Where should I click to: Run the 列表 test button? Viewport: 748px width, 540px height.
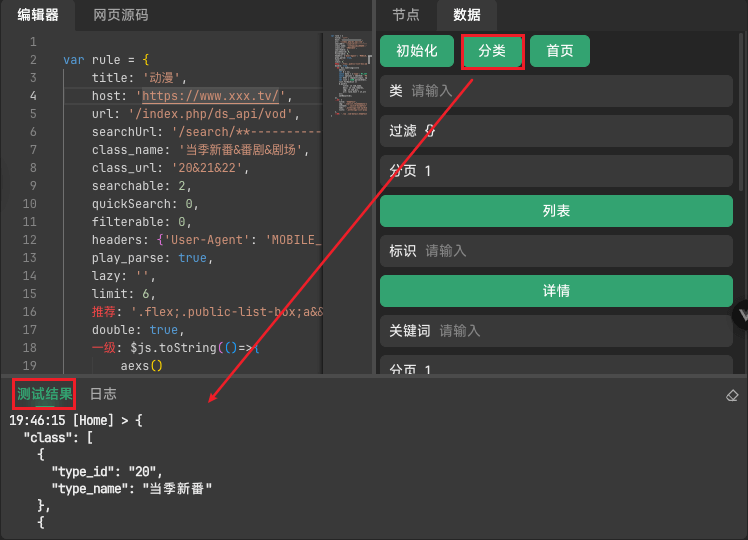556,211
